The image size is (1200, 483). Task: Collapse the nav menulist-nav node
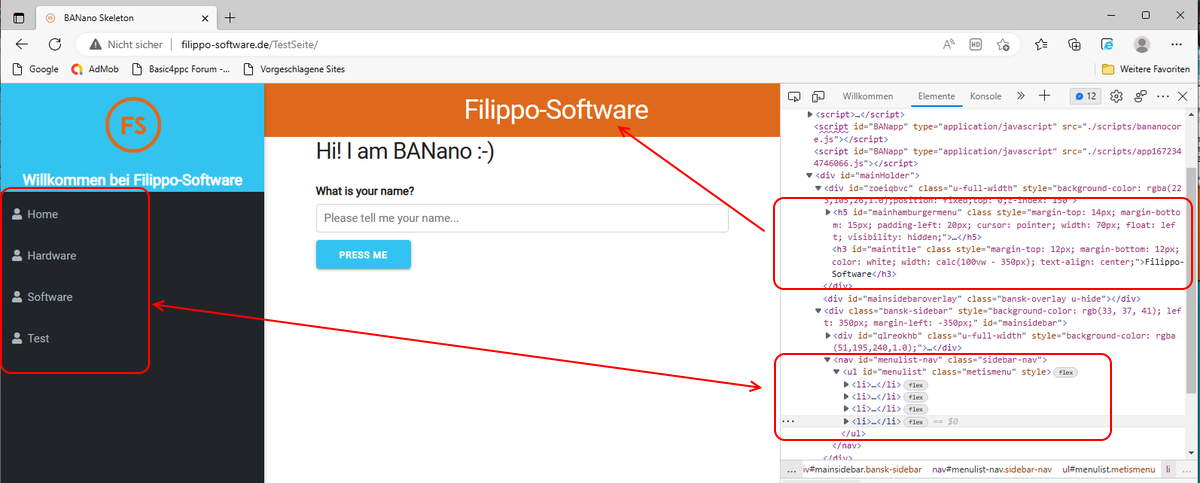point(827,359)
